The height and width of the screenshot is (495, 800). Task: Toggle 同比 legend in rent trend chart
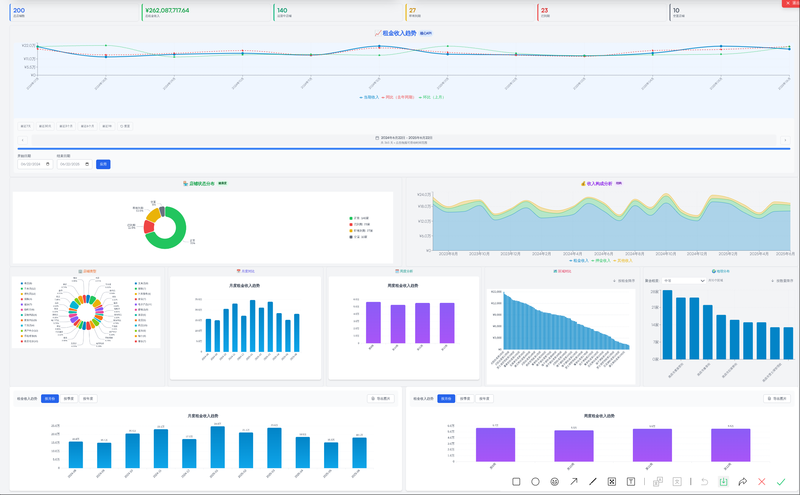pyautogui.click(x=398, y=97)
